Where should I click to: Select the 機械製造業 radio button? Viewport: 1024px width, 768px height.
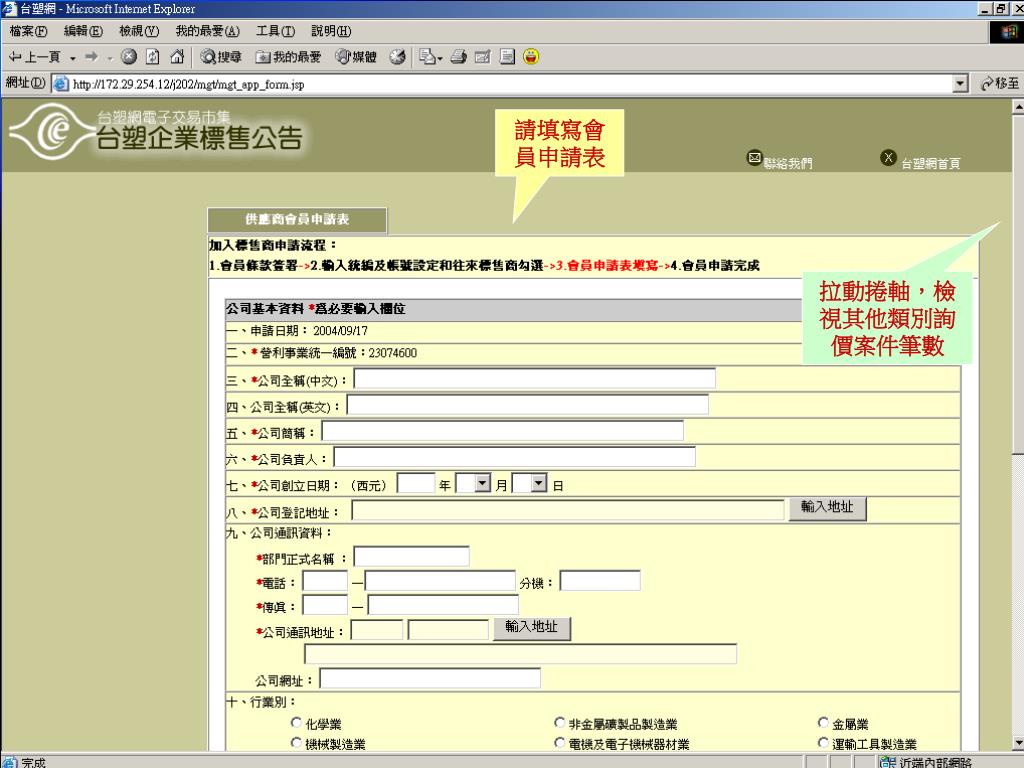coord(296,743)
